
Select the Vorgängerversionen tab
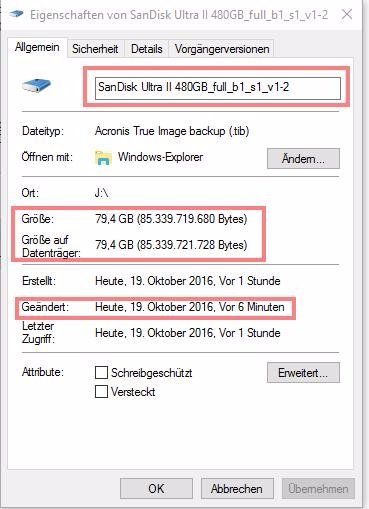(222, 49)
